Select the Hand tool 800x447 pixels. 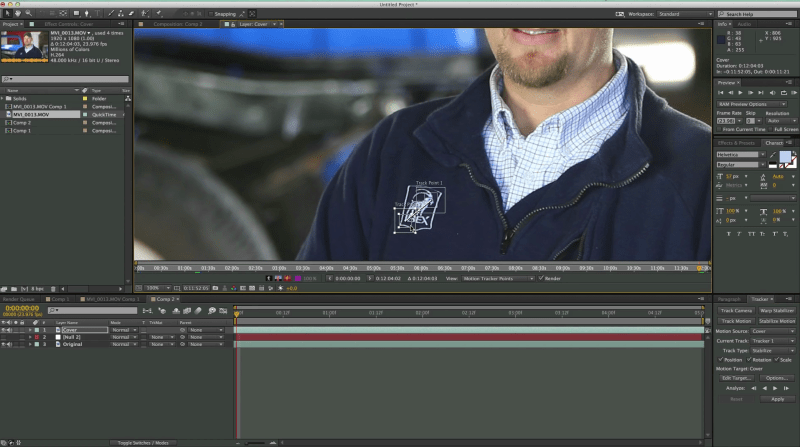pos(18,13)
